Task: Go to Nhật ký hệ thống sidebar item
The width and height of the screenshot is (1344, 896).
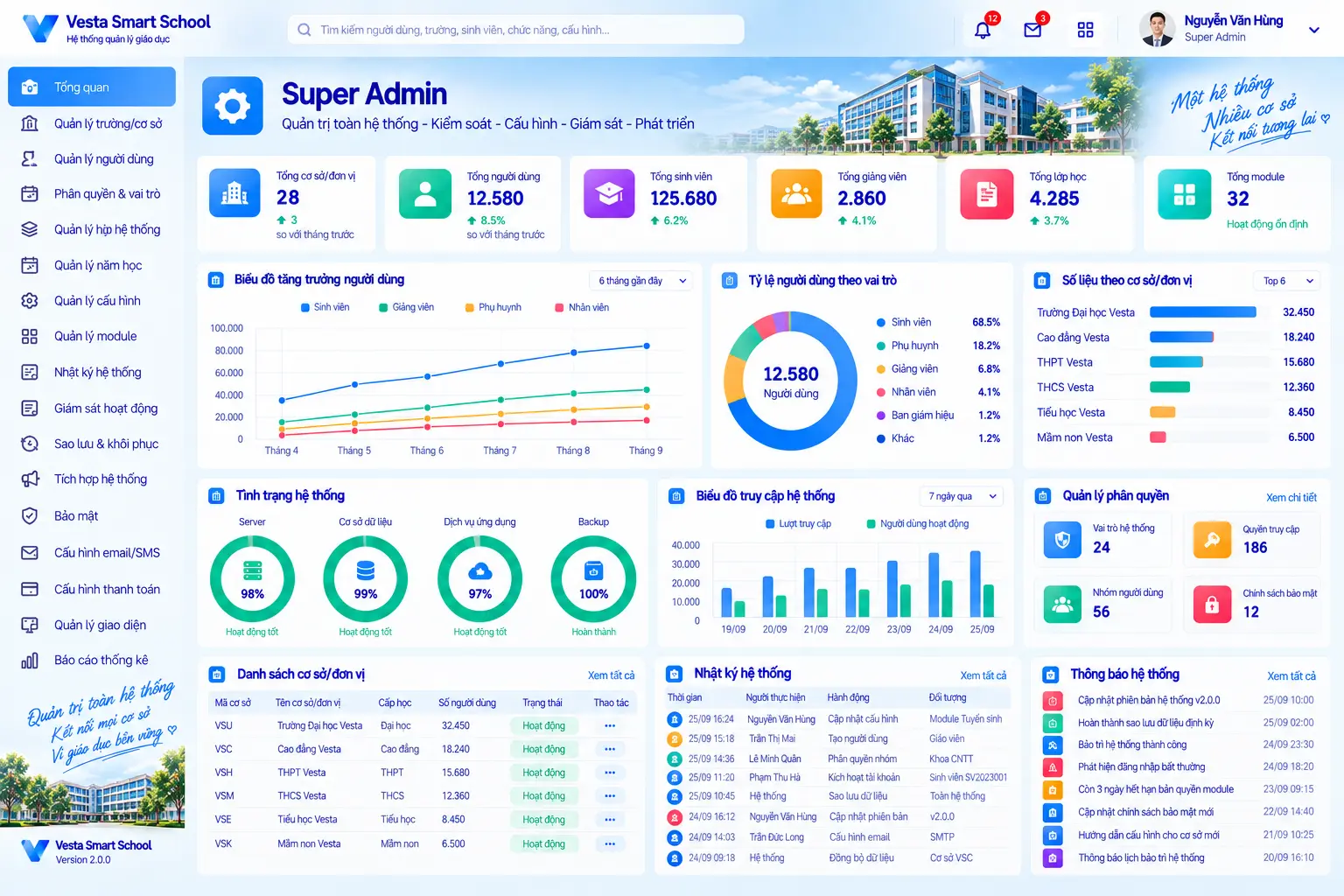Action: tap(92, 372)
